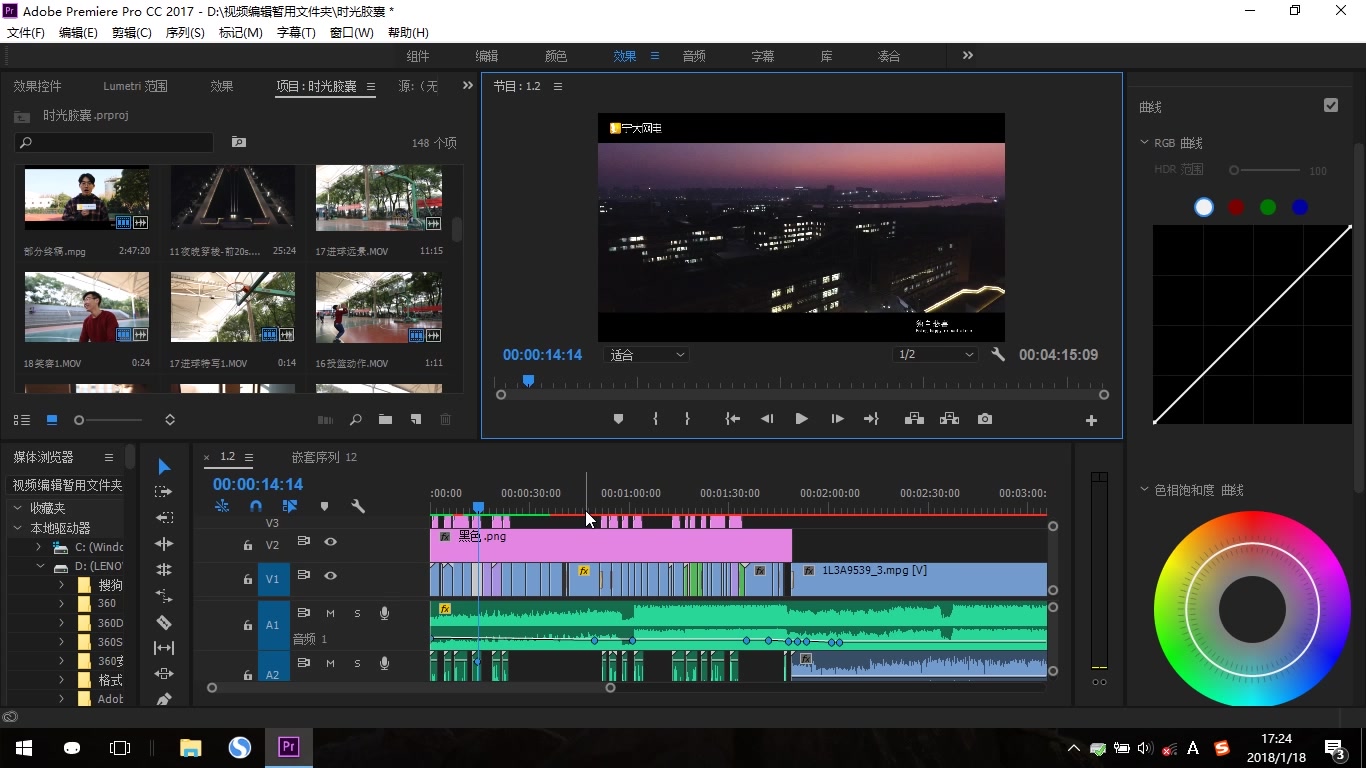Collapse the RGB 曲线 section

[x=1145, y=143]
